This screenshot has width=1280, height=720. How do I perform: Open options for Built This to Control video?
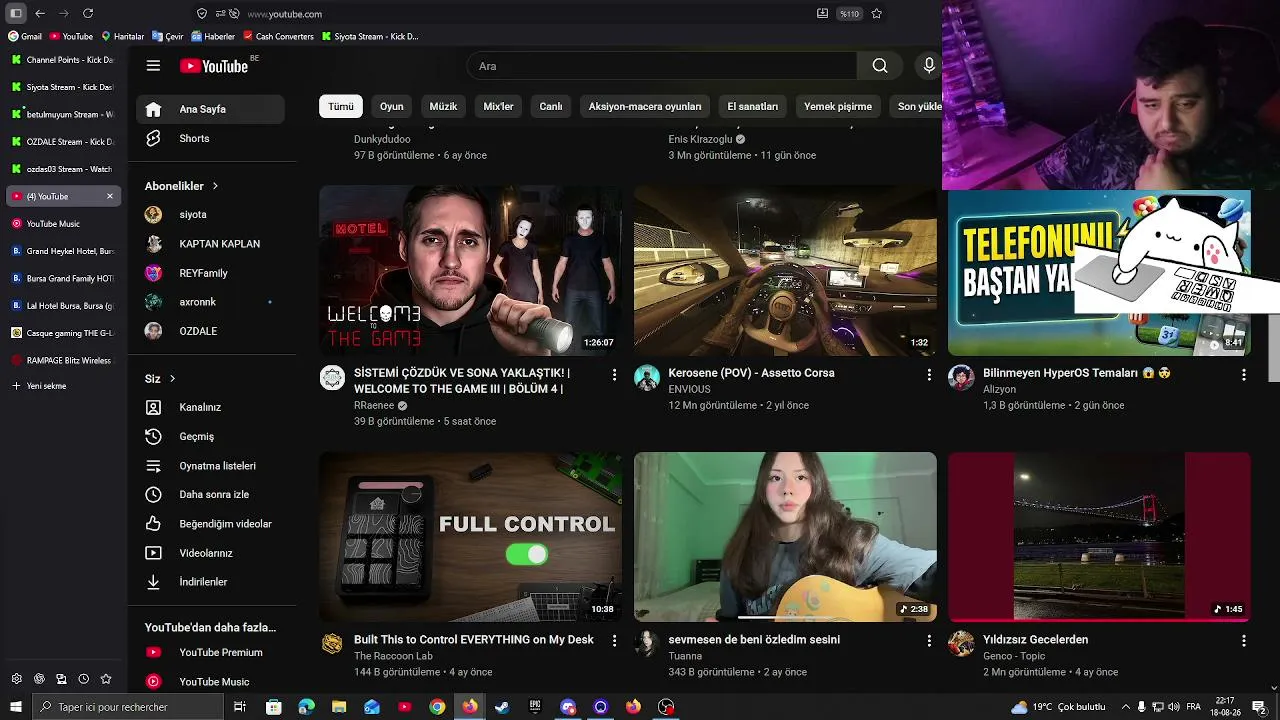(614, 640)
